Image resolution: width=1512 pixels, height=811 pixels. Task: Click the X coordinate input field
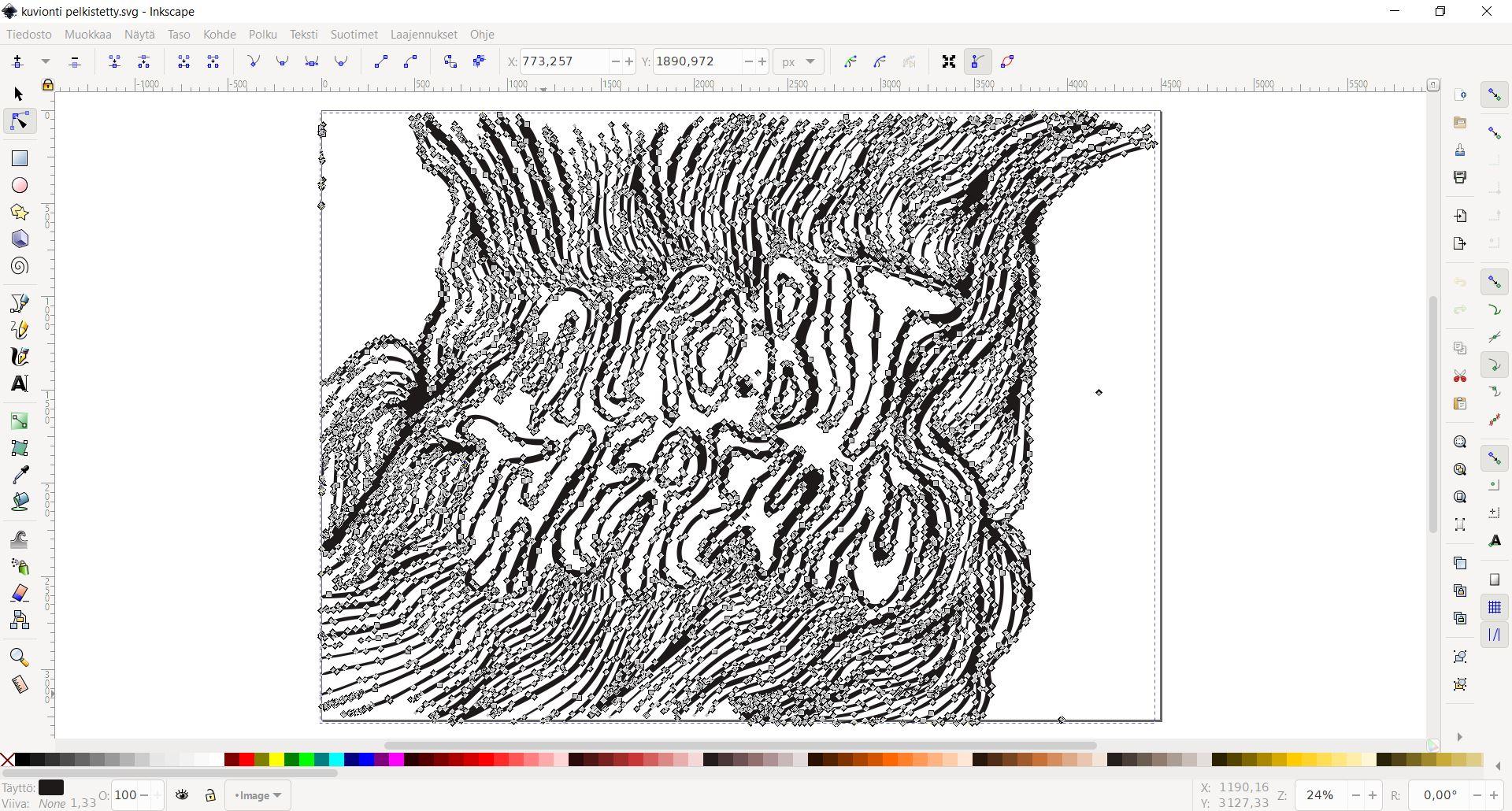coord(565,61)
